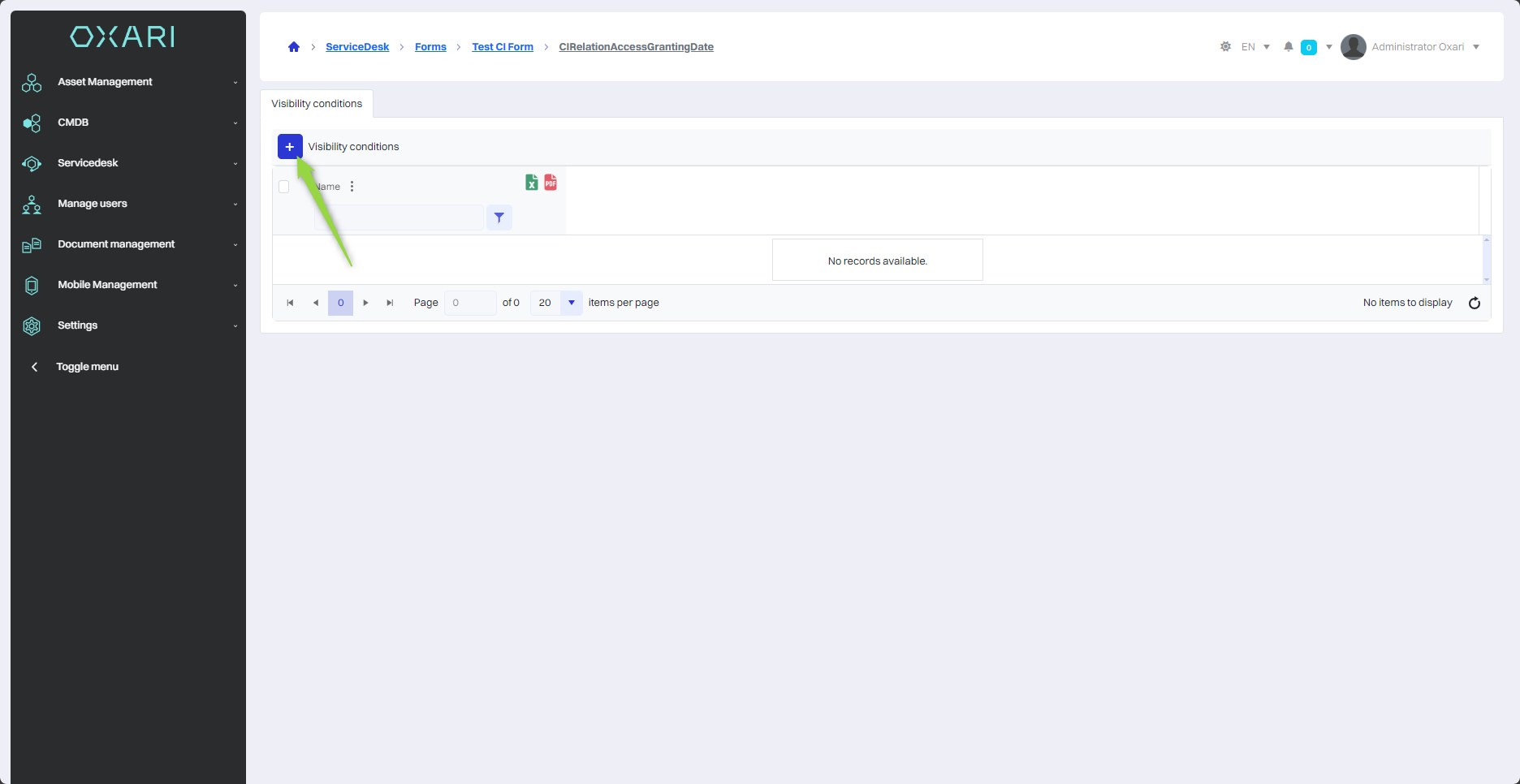Open the notifications bell icon
Viewport: 1520px width, 784px height.
[1288, 47]
